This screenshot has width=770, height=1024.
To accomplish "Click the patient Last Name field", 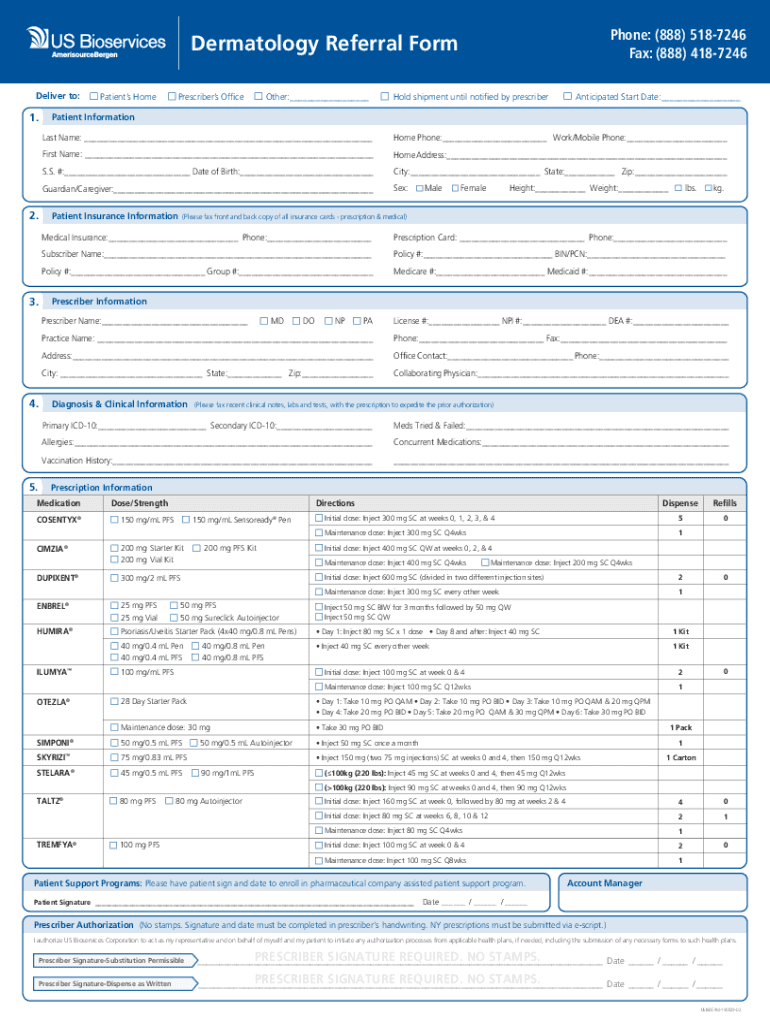I will pyautogui.click(x=228, y=138).
